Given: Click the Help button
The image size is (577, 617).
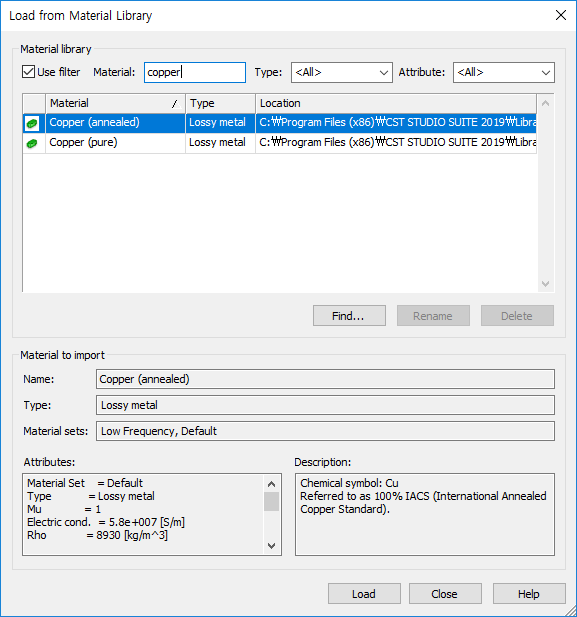Looking at the screenshot, I should 529,593.
